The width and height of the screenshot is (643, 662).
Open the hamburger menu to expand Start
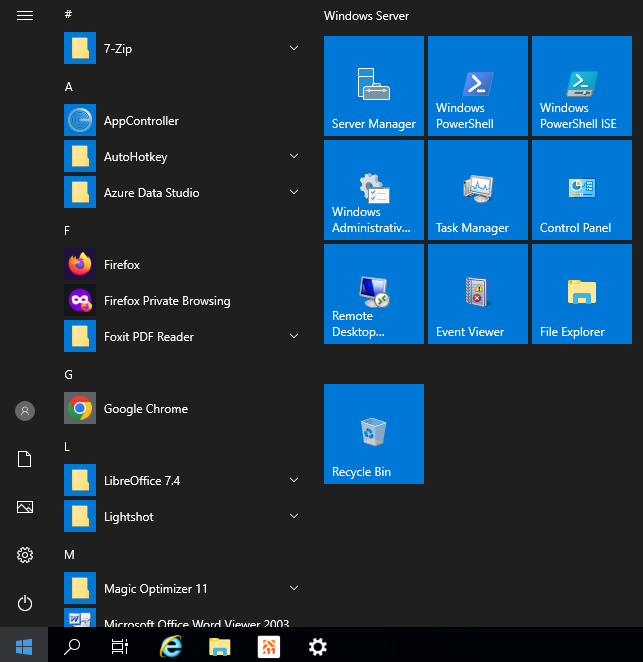click(25, 16)
